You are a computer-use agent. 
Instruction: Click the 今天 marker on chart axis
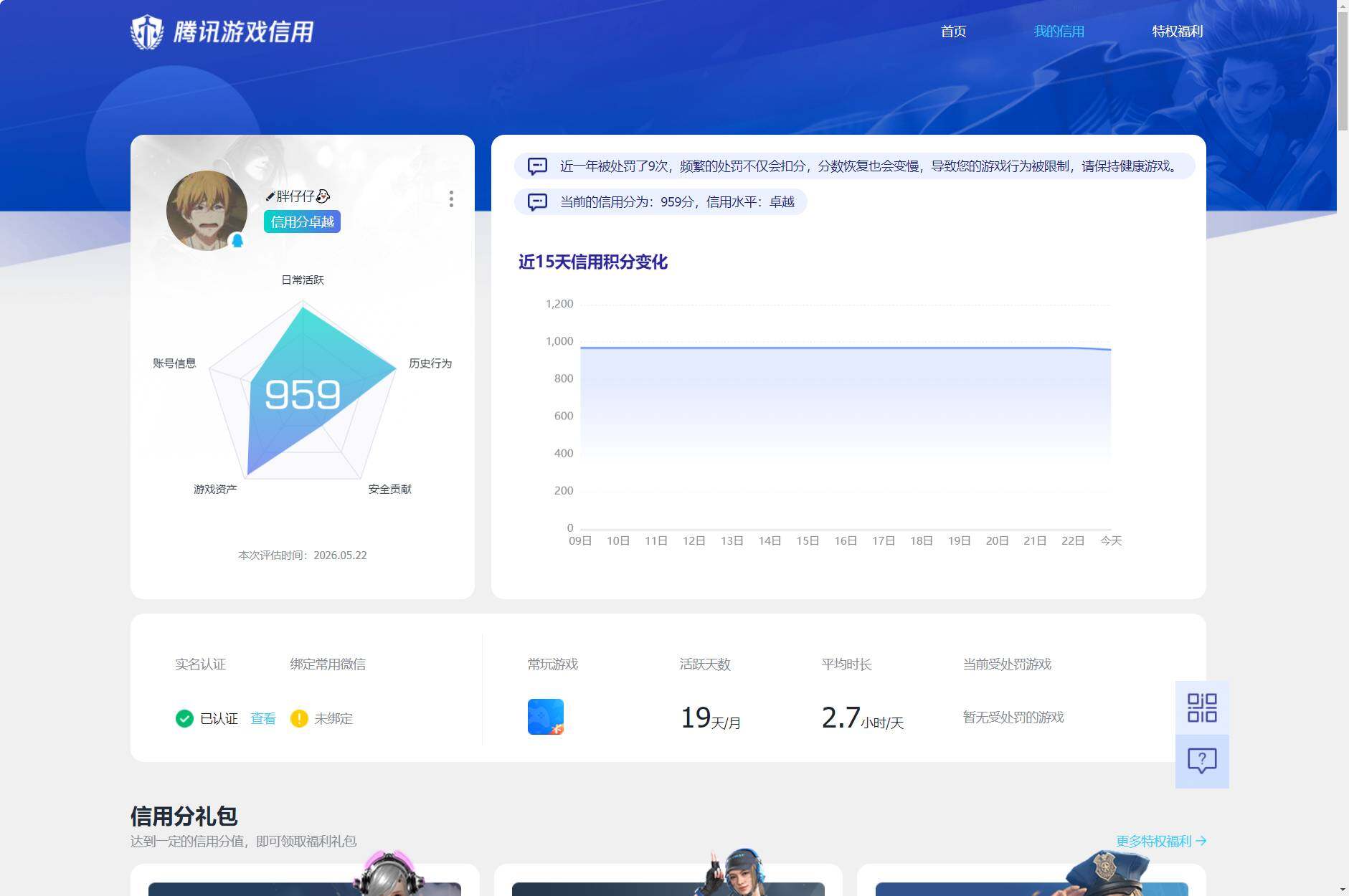tap(1111, 540)
